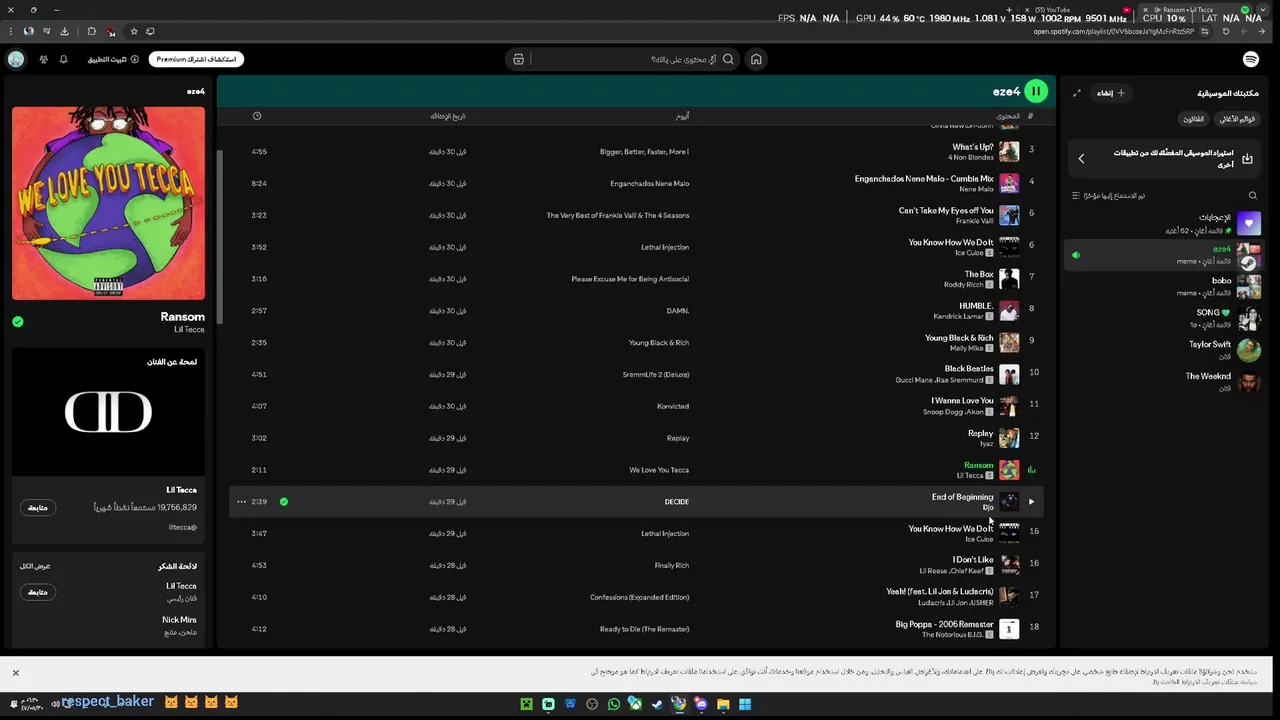Open Nick Mira in credits

pyautogui.click(x=180, y=620)
